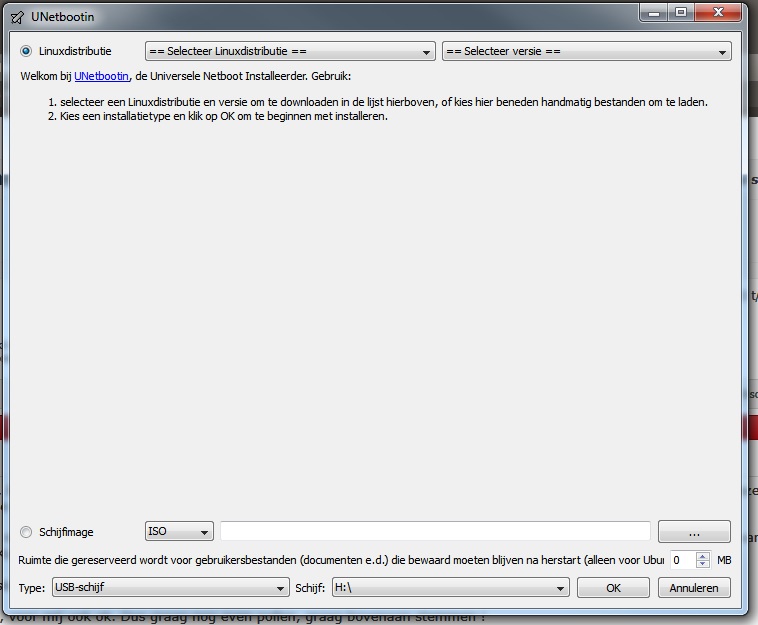The width and height of the screenshot is (758, 625).
Task: Click the UNetbootin title bar icon
Action: pyautogui.click(x=17, y=17)
